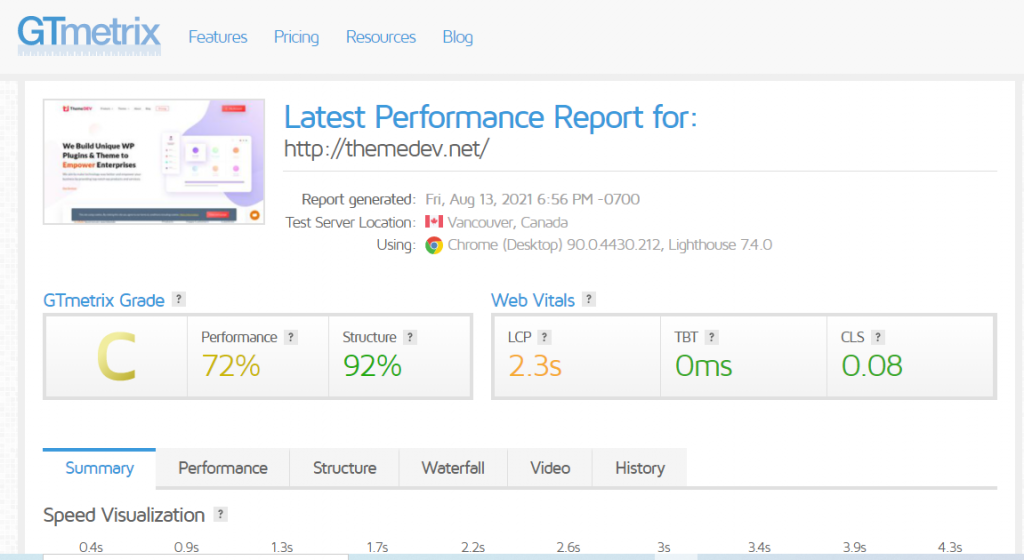The image size is (1024, 560).
Task: Click the 72% performance value
Action: [x=231, y=366]
